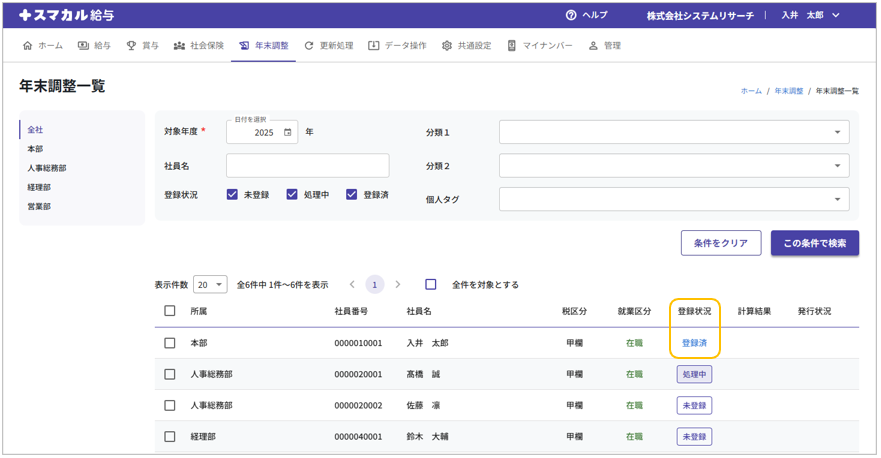The height and width of the screenshot is (458, 881).
Task: Expand the 分類1 dropdown
Action: coord(674,132)
